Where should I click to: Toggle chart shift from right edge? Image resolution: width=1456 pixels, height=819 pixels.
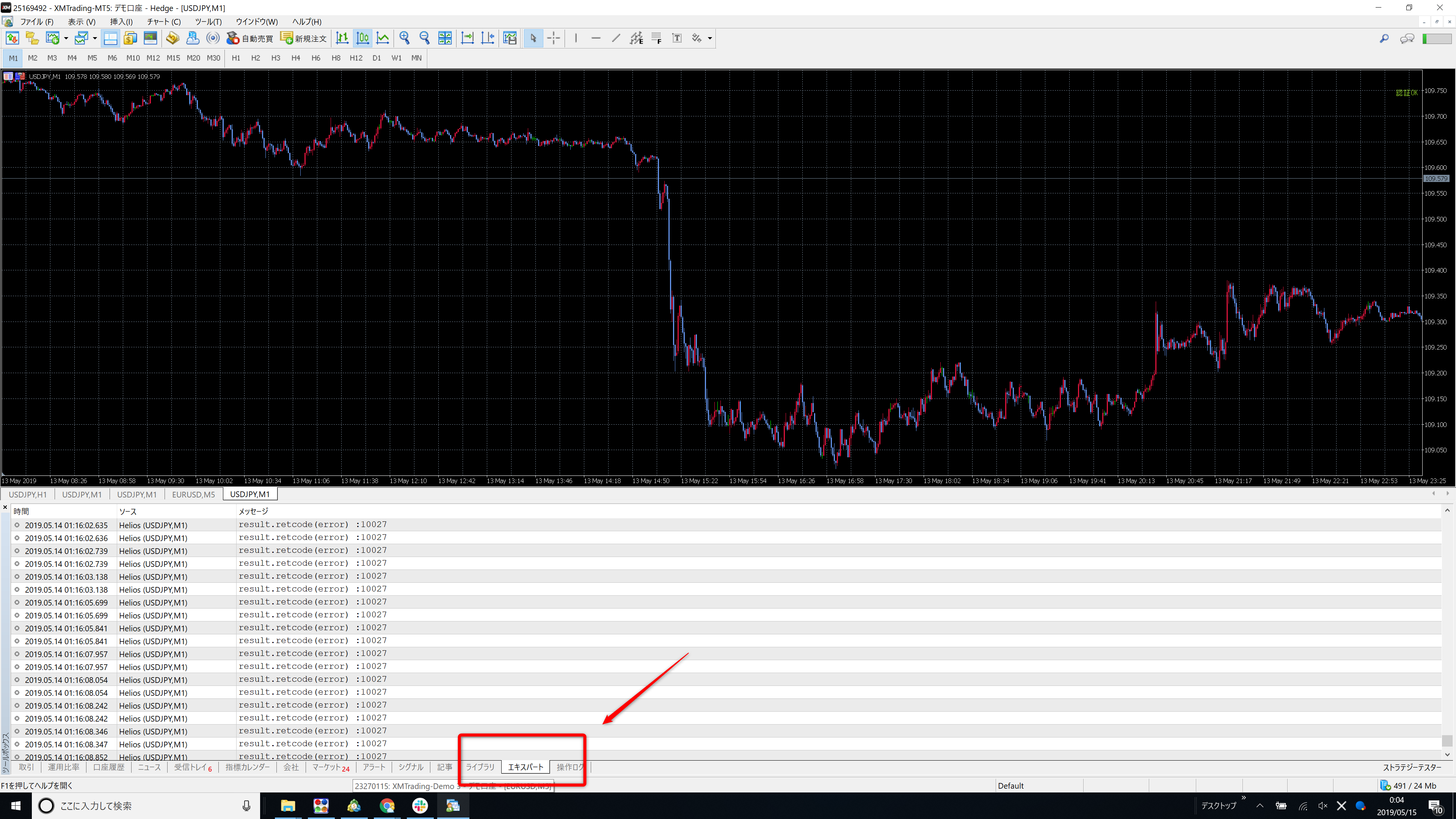point(487,38)
